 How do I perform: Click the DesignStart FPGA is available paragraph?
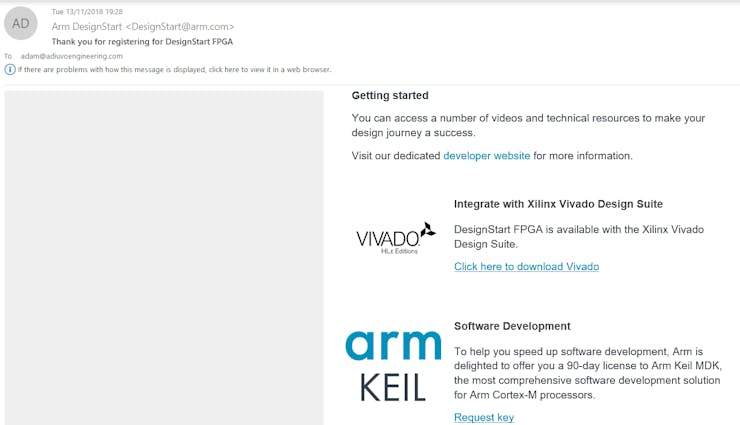coord(579,237)
